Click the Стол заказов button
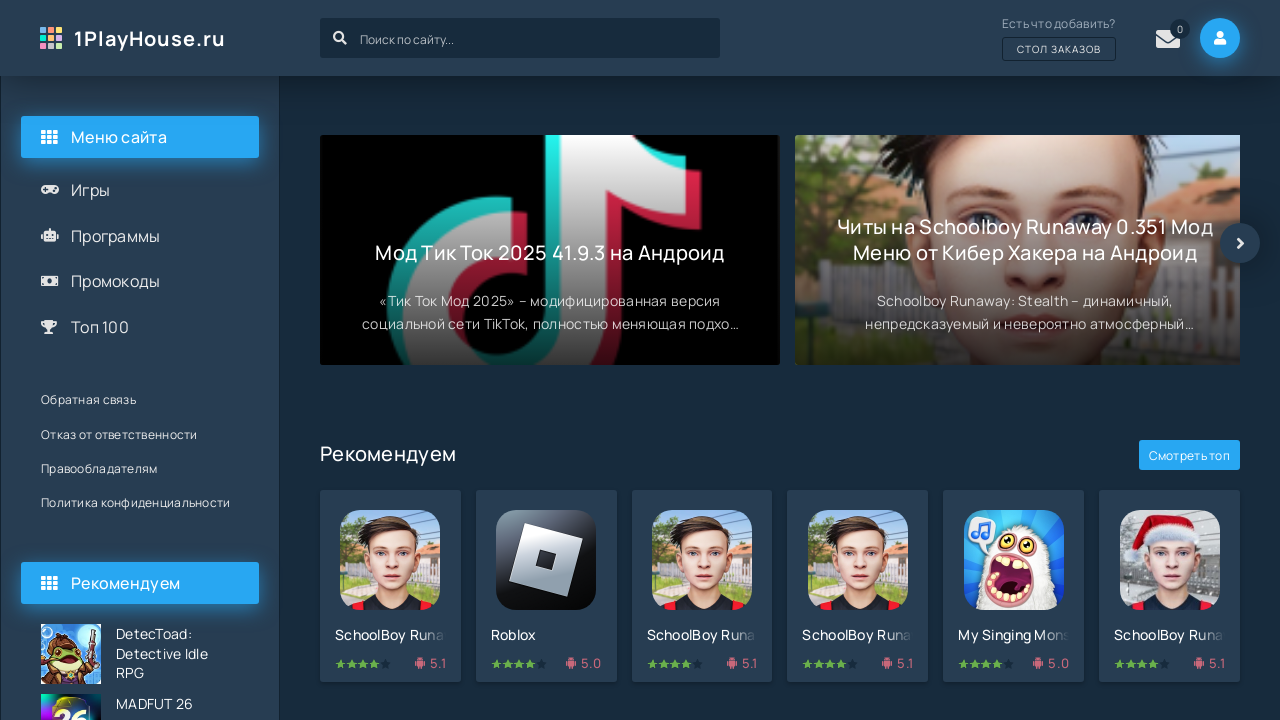Viewport: 1280px width, 720px height. [1058, 49]
